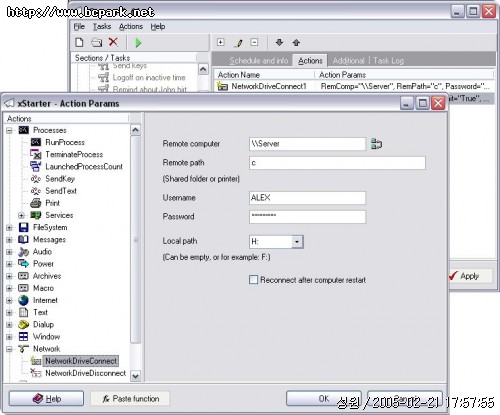This screenshot has width=500, height=415.
Task: Click the red X delete icon in toolbar
Action: (113, 42)
